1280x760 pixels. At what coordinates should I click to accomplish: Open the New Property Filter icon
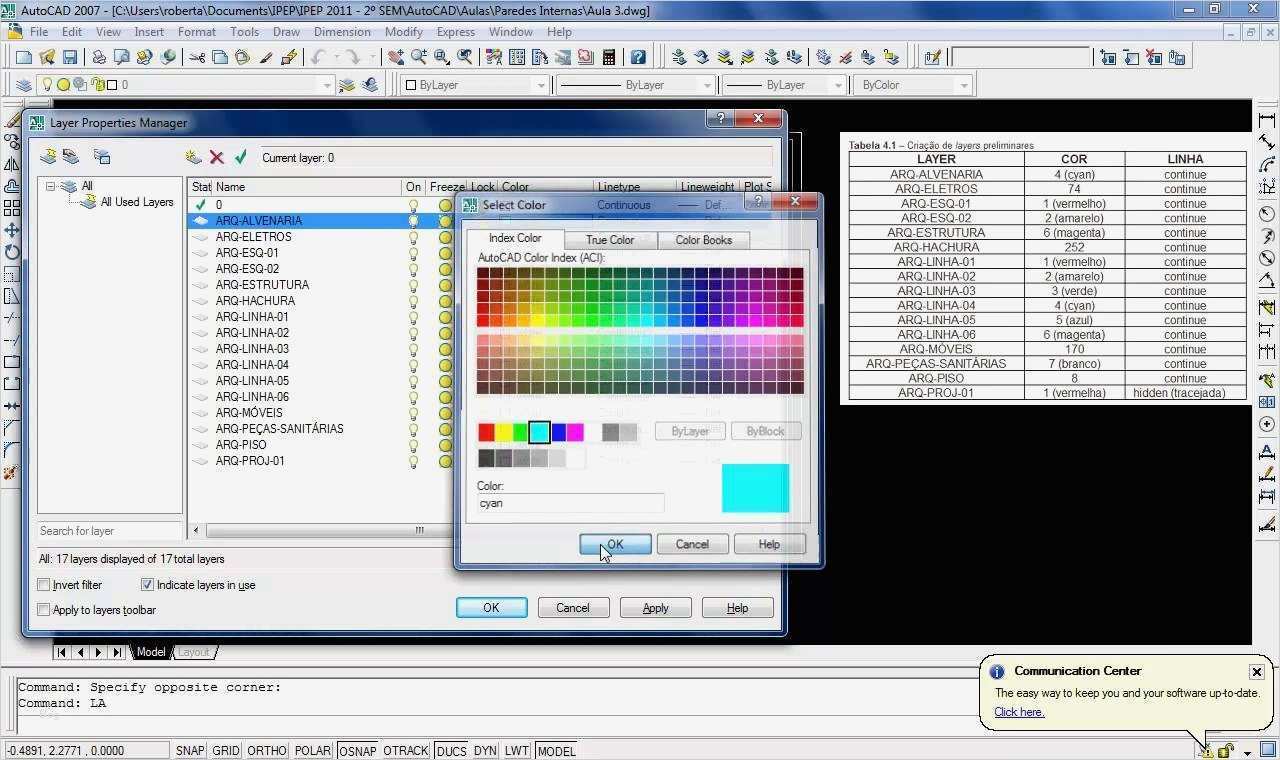[x=48, y=157]
